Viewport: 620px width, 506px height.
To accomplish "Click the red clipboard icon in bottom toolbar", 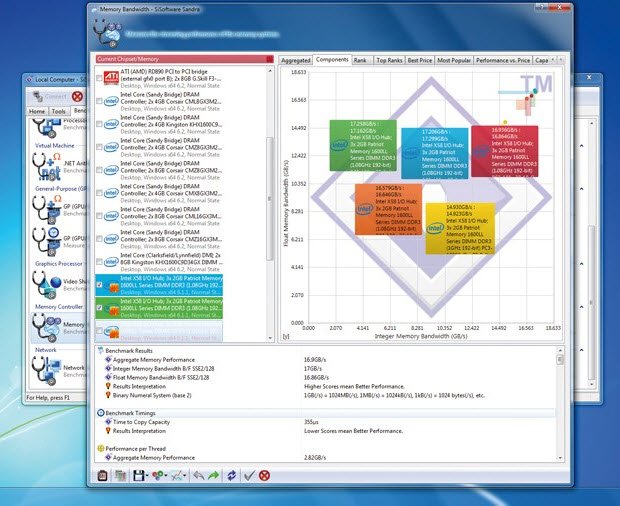I will [x=103, y=475].
